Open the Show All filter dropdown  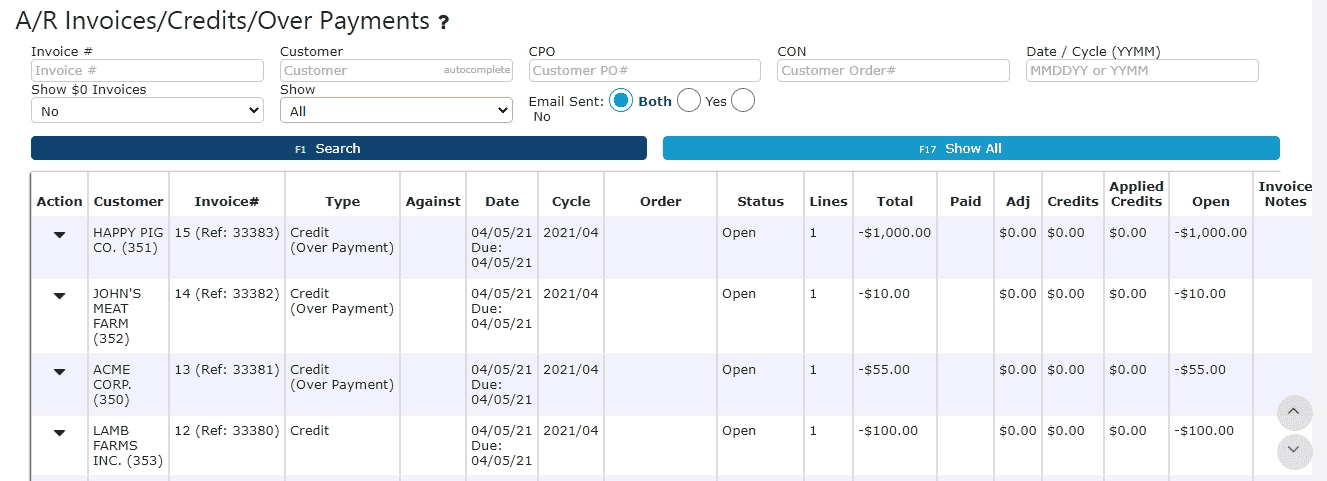[x=396, y=111]
